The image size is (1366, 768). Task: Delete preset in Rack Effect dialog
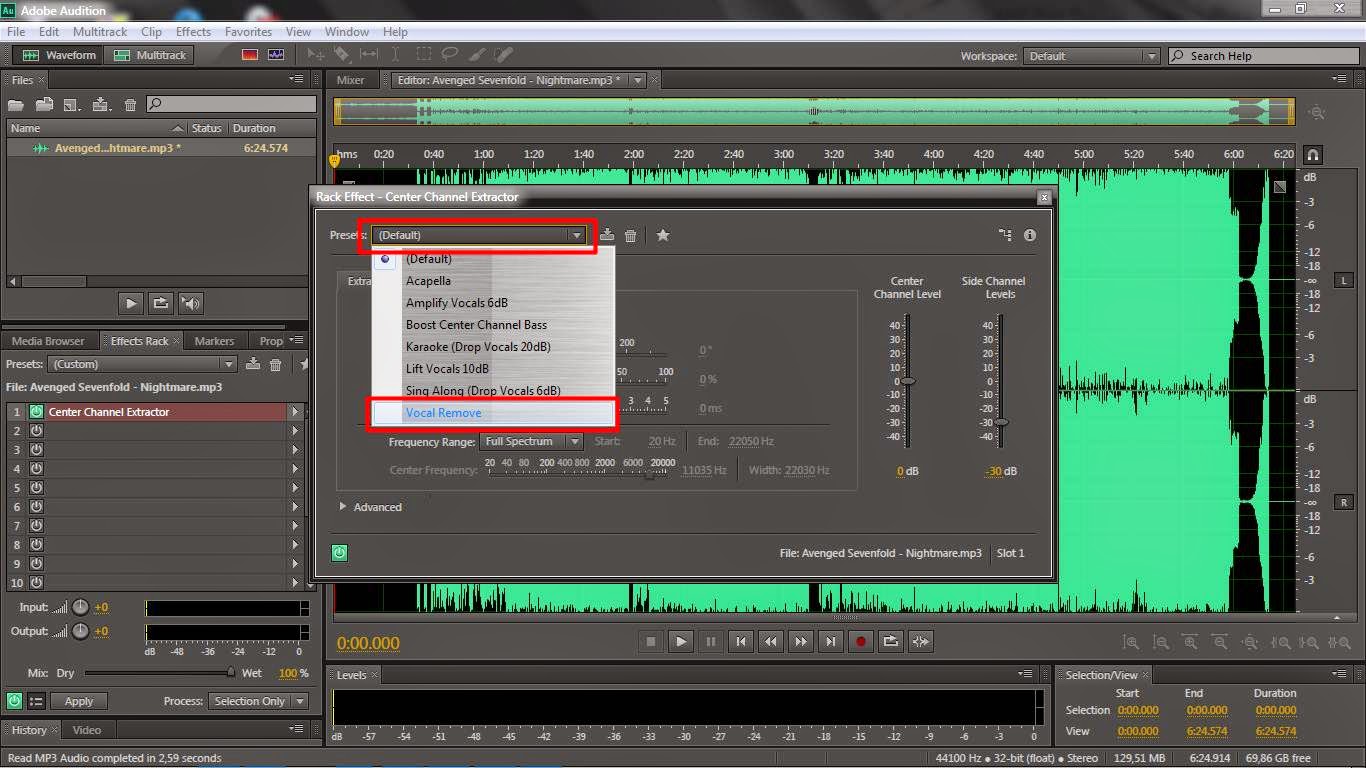631,235
